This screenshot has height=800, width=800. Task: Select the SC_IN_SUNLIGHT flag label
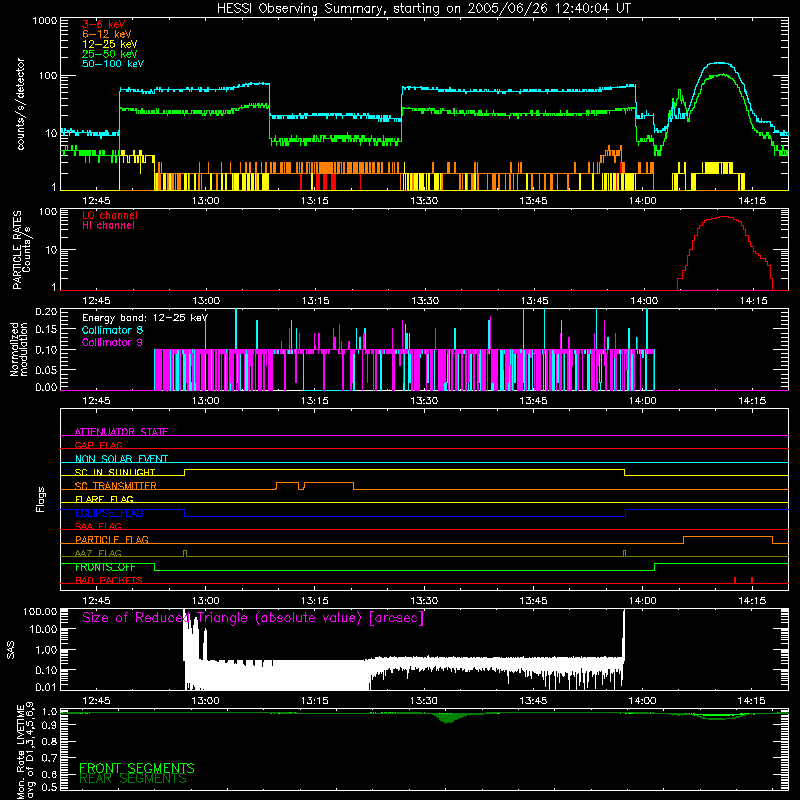(x=115, y=472)
